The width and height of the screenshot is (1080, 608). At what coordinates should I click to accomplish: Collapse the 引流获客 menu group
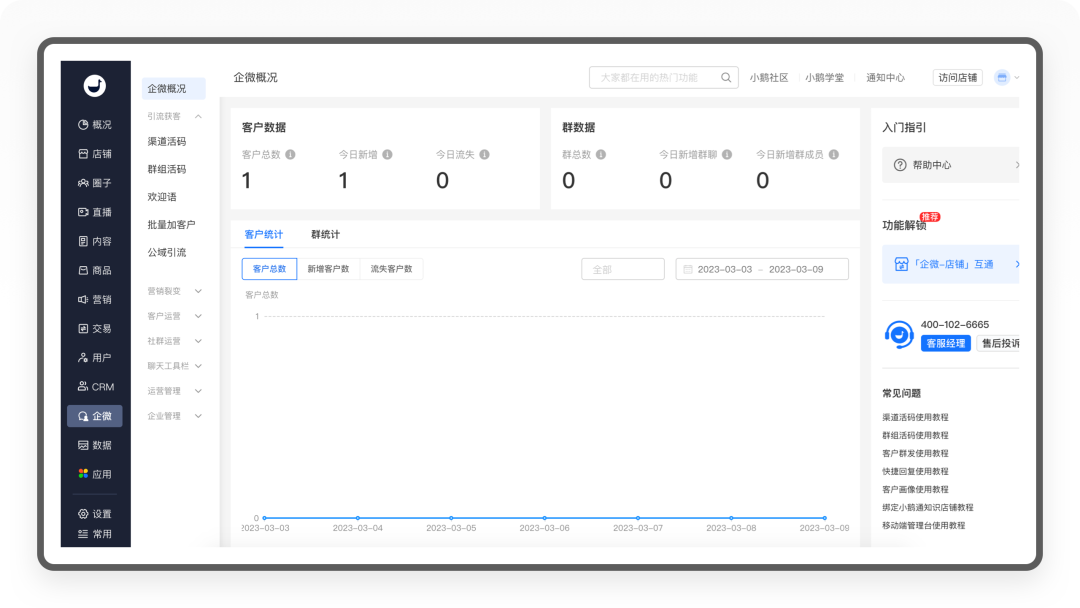(x=198, y=117)
